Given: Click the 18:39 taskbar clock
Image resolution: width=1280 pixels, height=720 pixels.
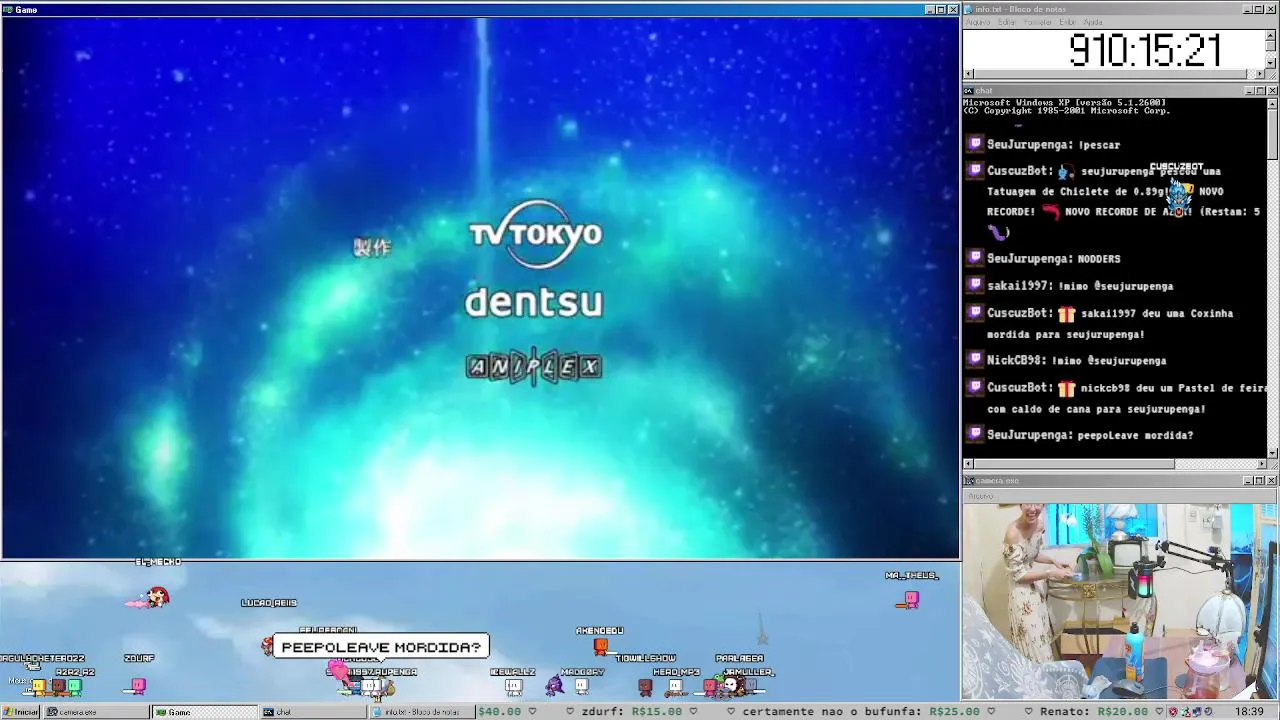Looking at the screenshot, I should [1249, 712].
